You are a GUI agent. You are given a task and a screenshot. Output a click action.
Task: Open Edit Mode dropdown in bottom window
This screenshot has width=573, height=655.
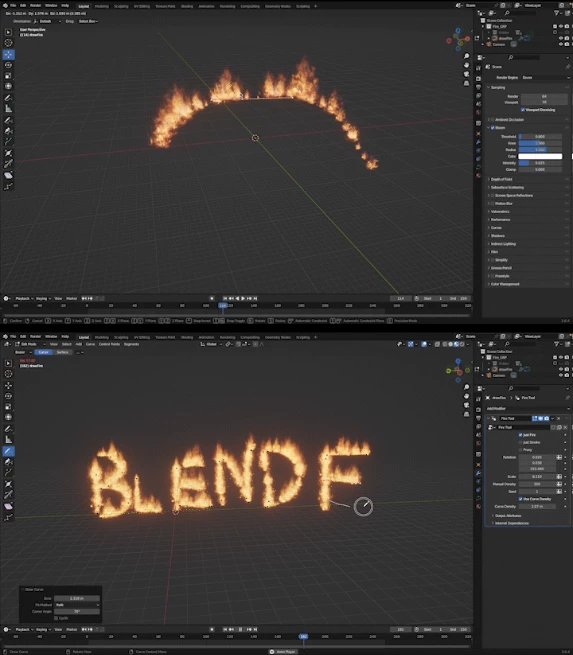coord(30,344)
